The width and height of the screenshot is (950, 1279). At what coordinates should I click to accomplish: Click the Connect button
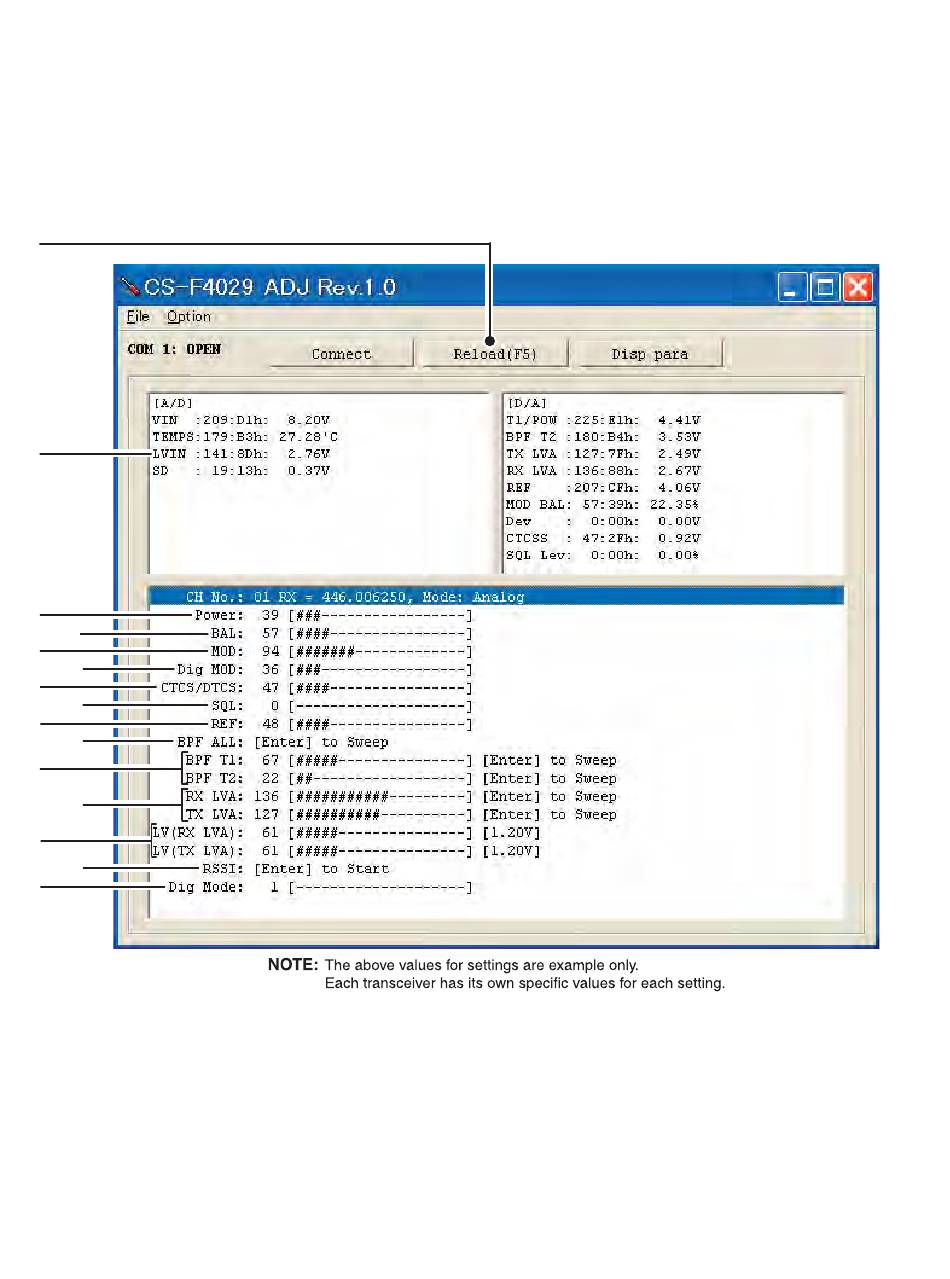tap(341, 354)
